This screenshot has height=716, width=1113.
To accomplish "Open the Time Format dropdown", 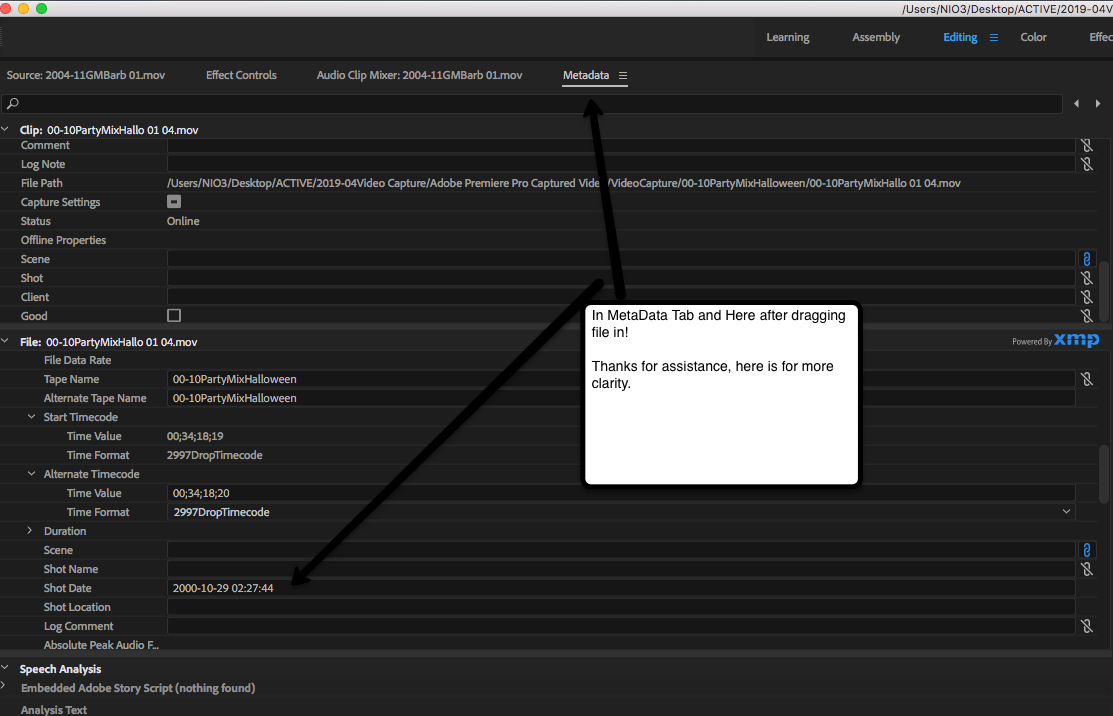I will point(1066,511).
